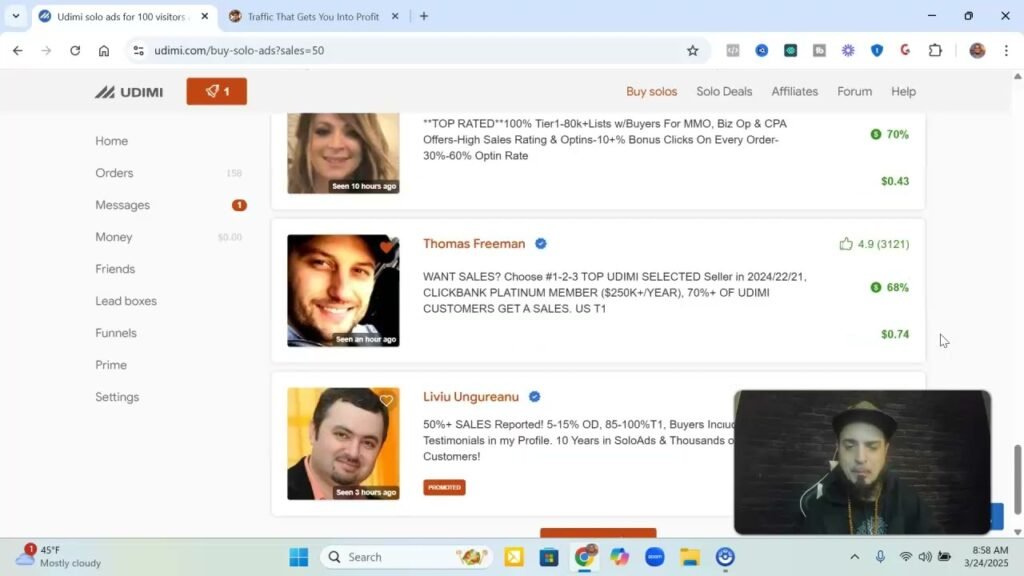
Task: Open Windows Start menu
Action: point(298,557)
